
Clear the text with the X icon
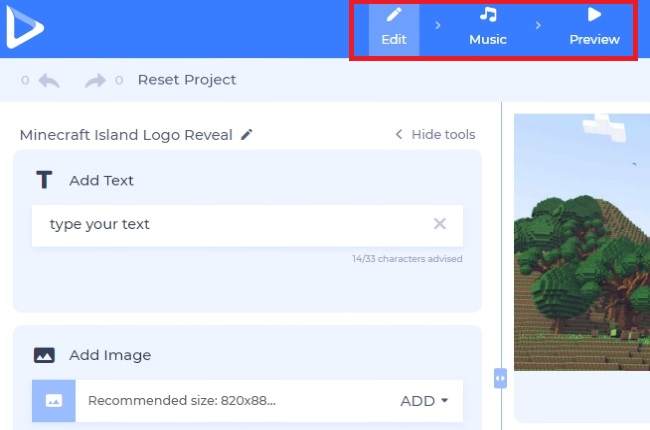tap(439, 225)
